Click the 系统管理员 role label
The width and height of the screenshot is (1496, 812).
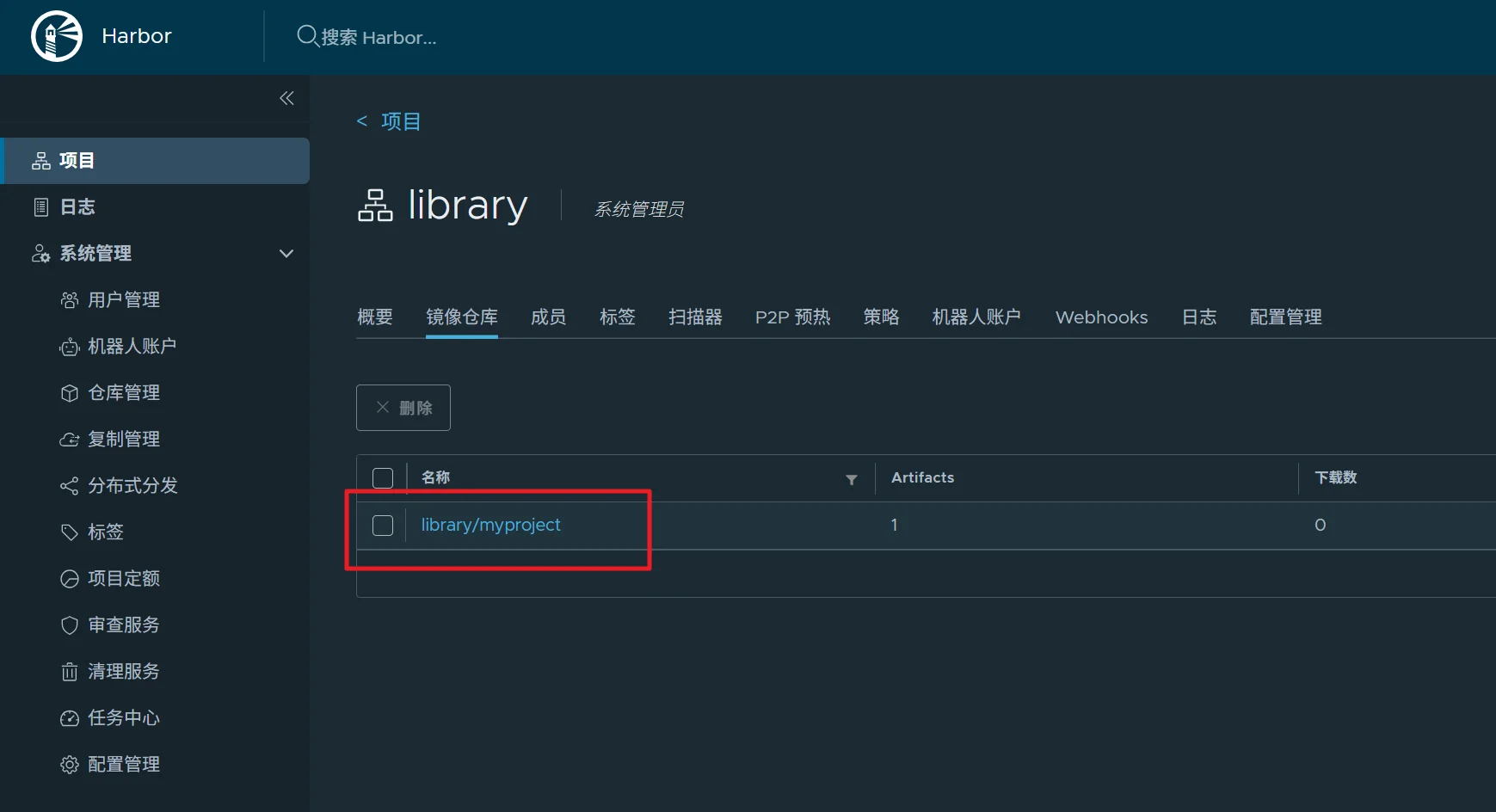tap(639, 209)
